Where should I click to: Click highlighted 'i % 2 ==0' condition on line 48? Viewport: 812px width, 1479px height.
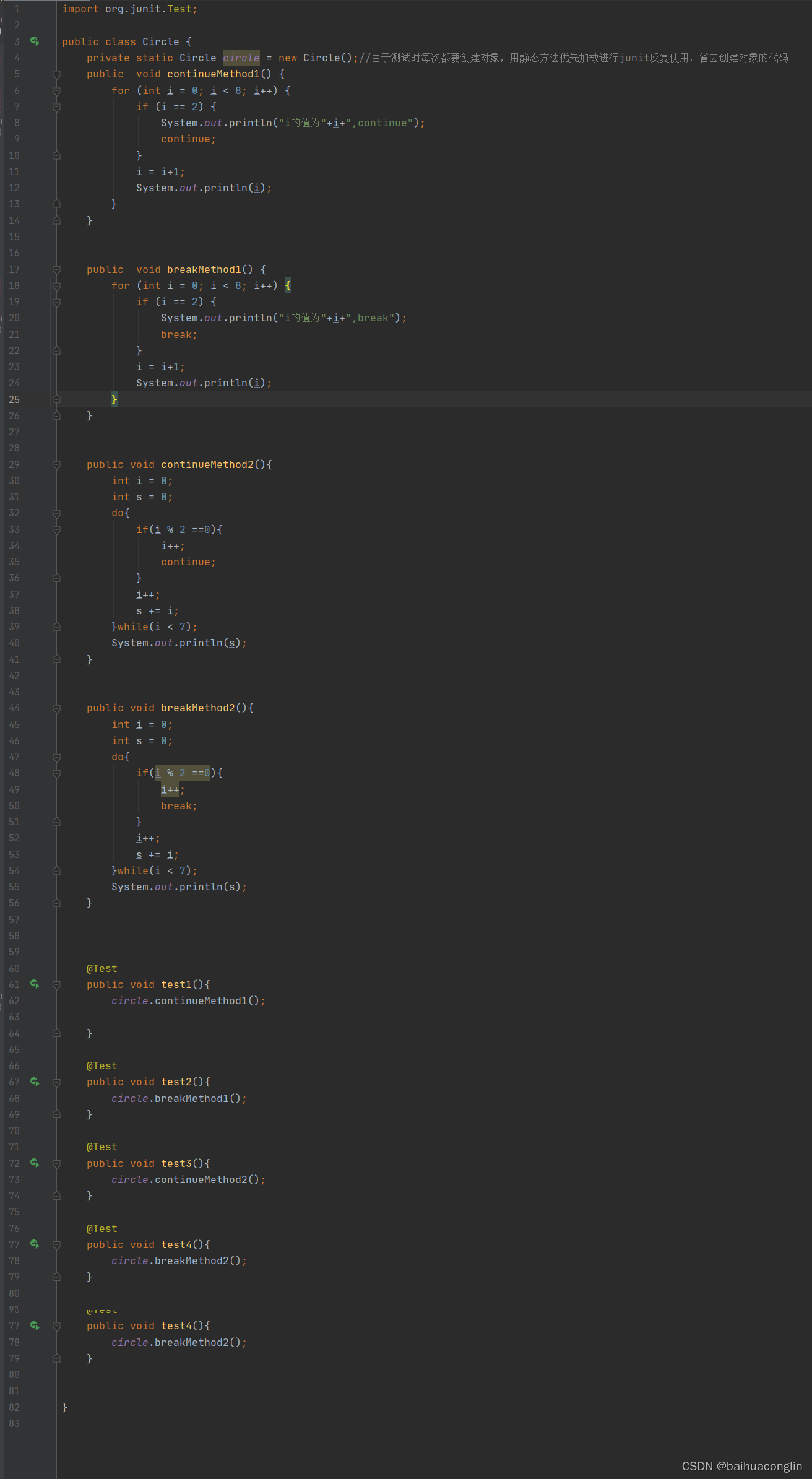(x=183, y=773)
